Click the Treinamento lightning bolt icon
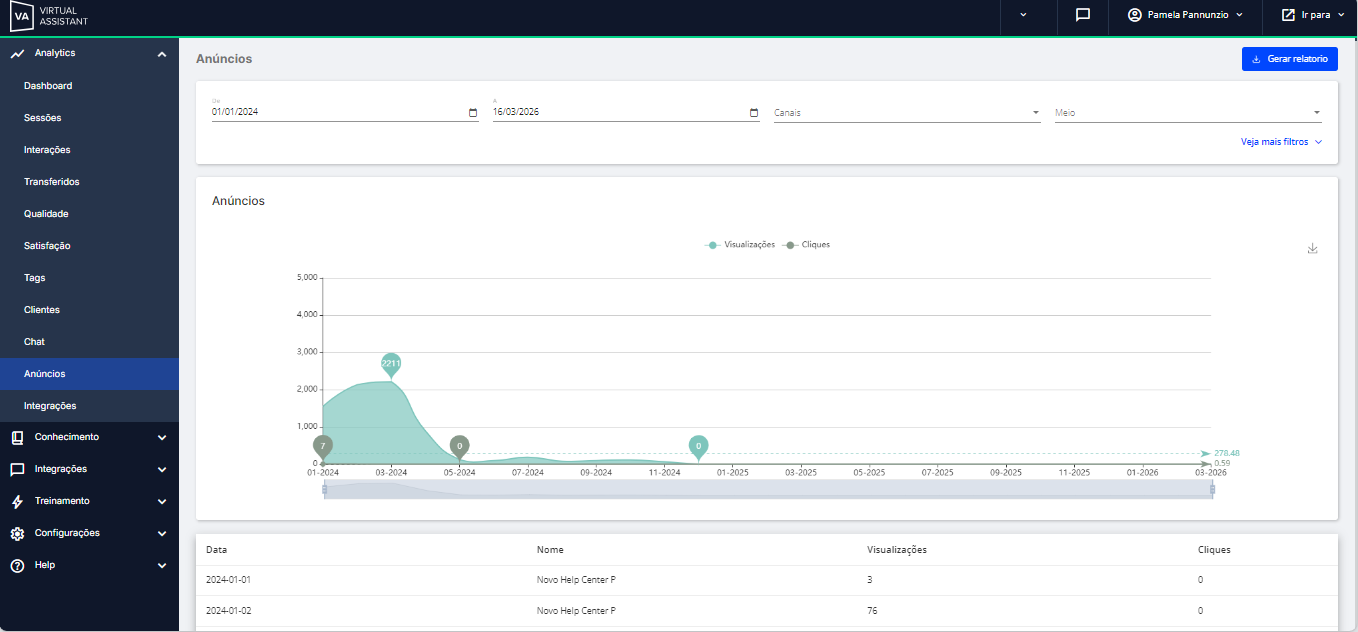 point(17,501)
